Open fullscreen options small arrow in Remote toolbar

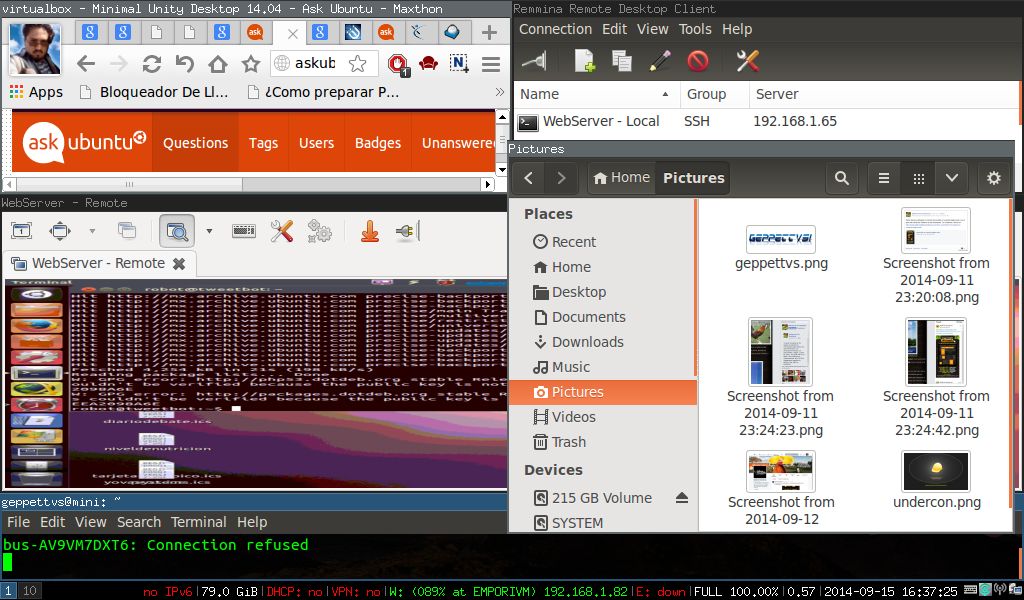[92, 230]
